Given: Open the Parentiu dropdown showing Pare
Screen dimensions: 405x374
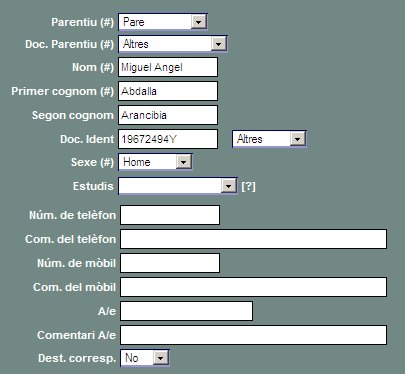Looking at the screenshot, I should coord(163,22).
